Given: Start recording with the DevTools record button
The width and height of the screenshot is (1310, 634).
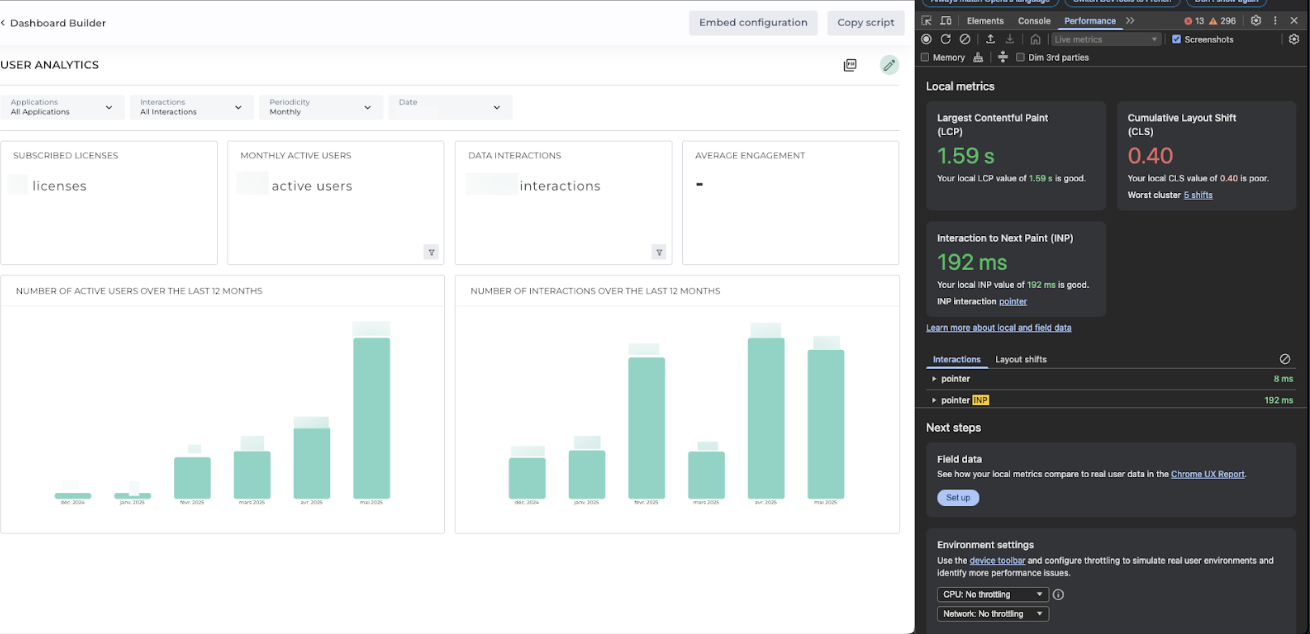Looking at the screenshot, I should (926, 39).
